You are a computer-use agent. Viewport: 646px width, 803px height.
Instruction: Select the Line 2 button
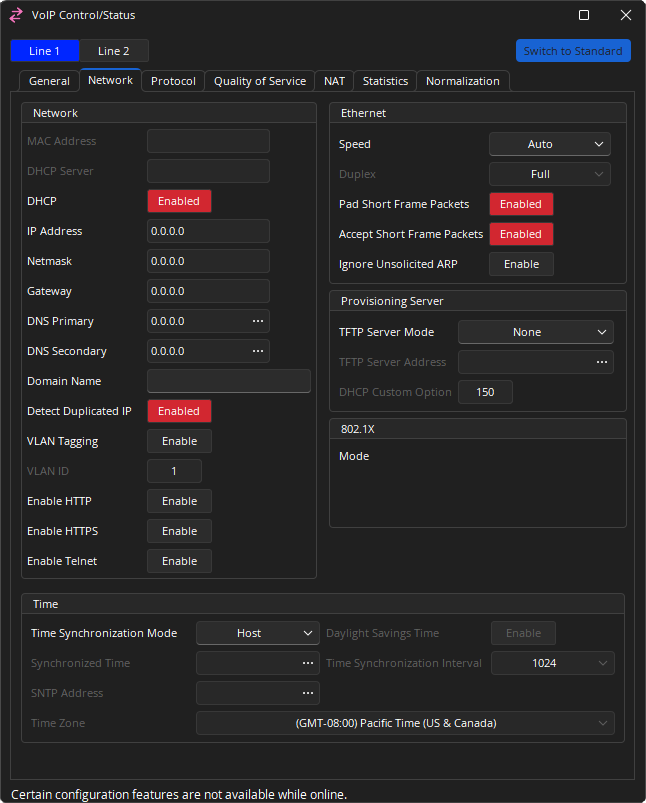point(113,51)
